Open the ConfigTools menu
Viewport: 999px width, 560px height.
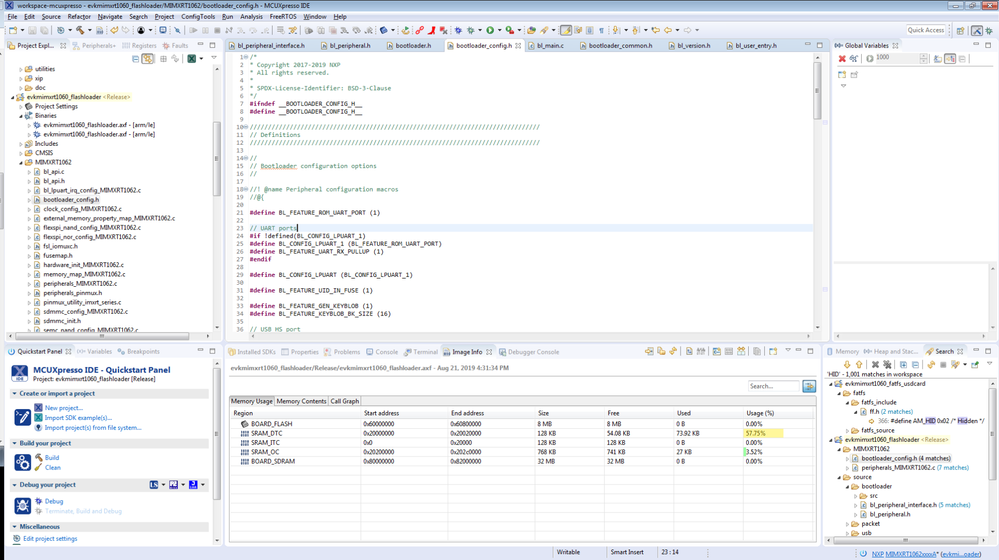tap(197, 17)
